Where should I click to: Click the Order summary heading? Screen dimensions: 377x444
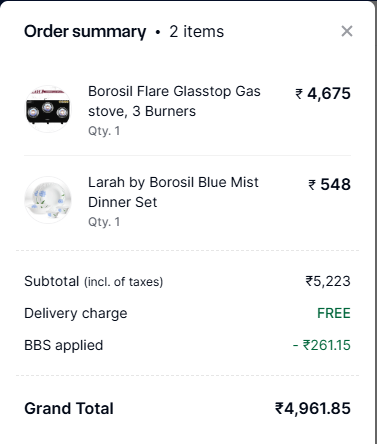coord(85,32)
